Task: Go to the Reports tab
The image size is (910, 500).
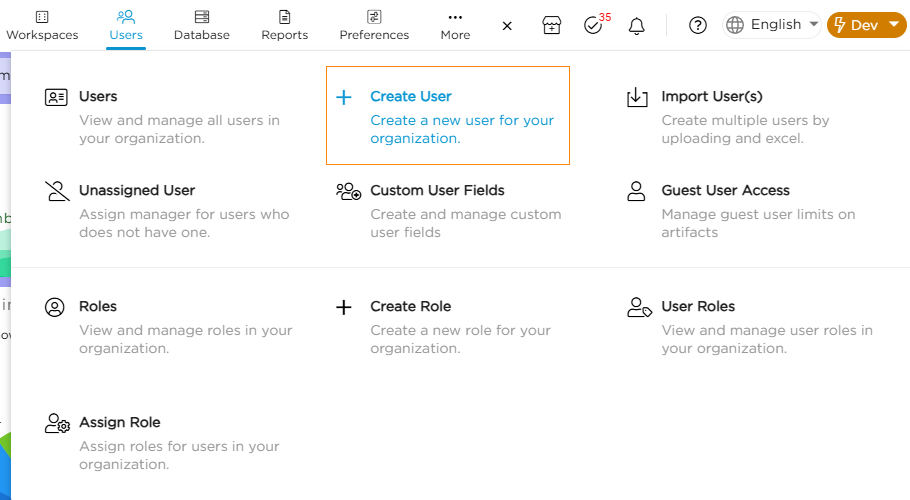Action: click(285, 25)
